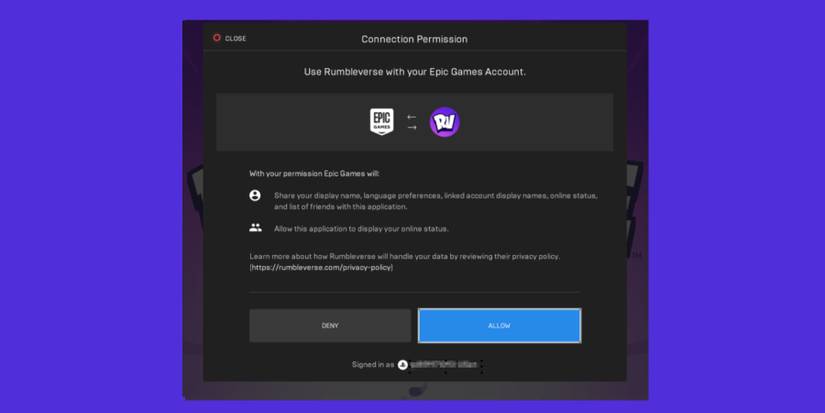Click the two-way arrows between the logos
Image resolution: width=825 pixels, height=413 pixels.
(412, 122)
